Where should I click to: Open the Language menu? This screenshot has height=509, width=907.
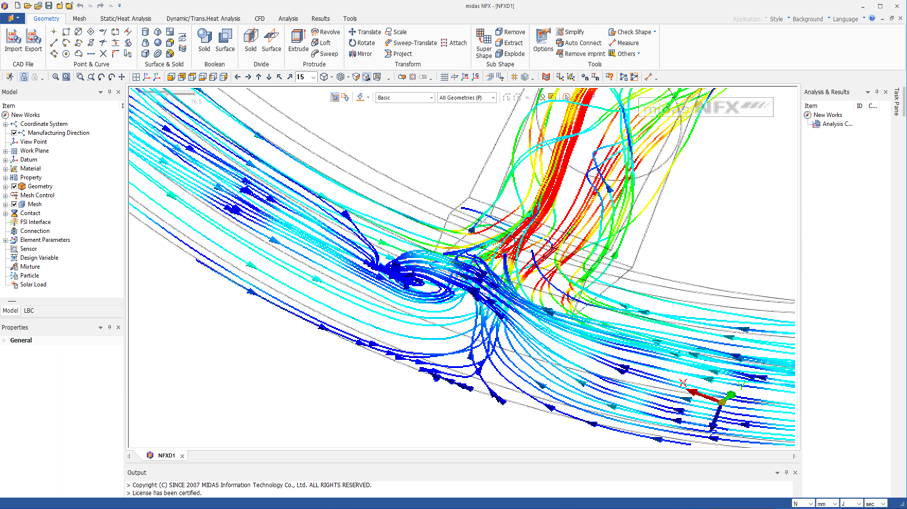point(845,19)
